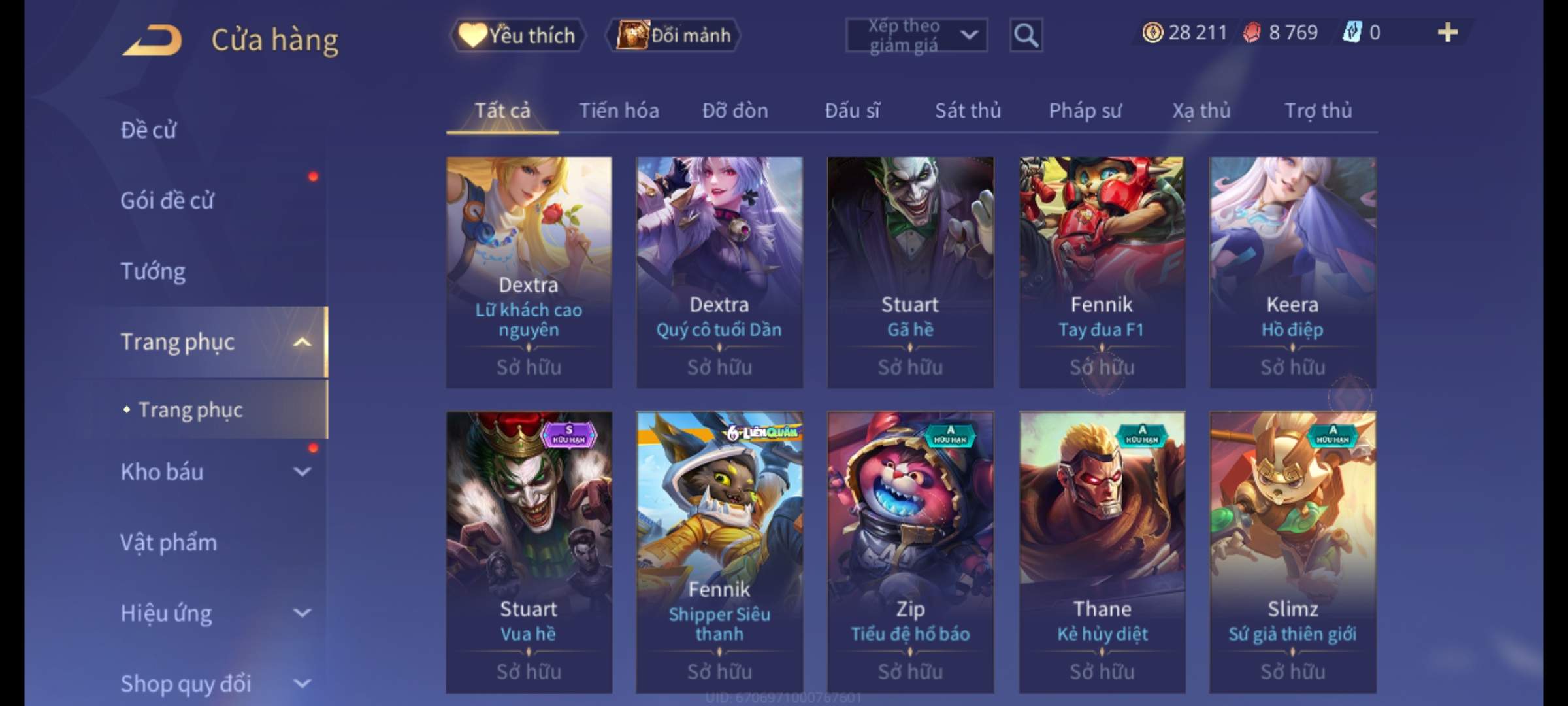The image size is (1568, 706).
Task: Switch to the Tiến hóa tab
Action: [x=619, y=110]
